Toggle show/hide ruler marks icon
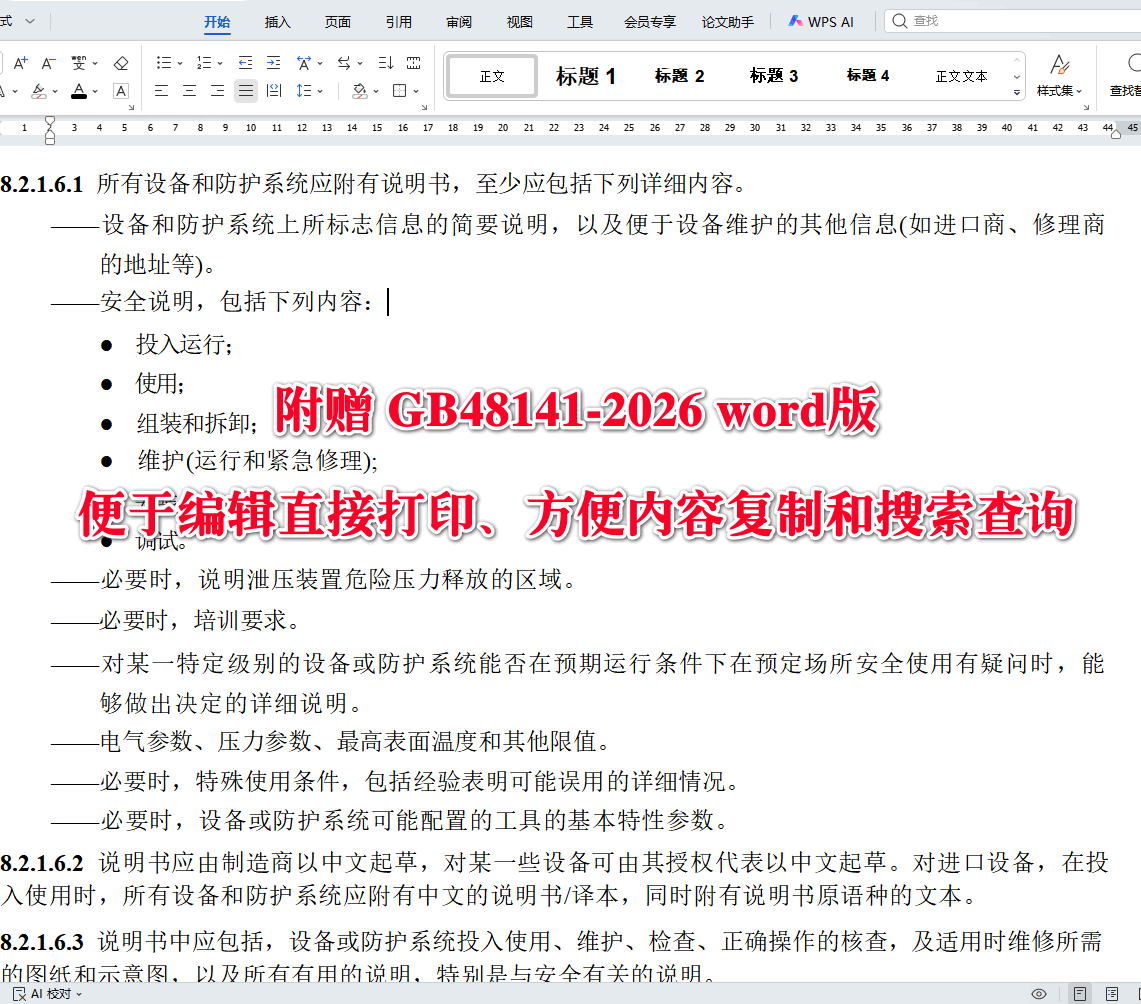This screenshot has width=1141, height=1004. 413,63
